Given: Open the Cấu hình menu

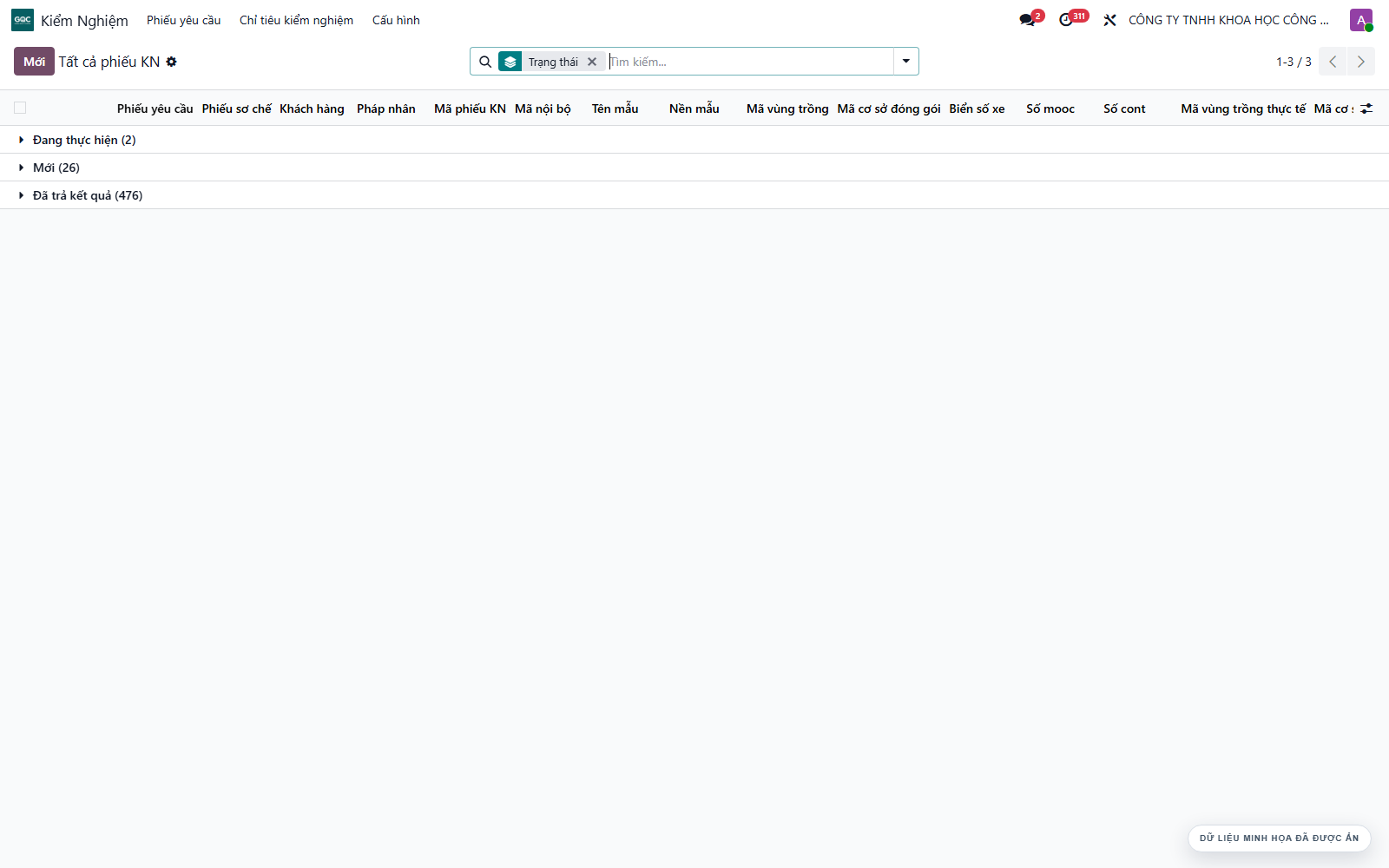Looking at the screenshot, I should click(396, 20).
